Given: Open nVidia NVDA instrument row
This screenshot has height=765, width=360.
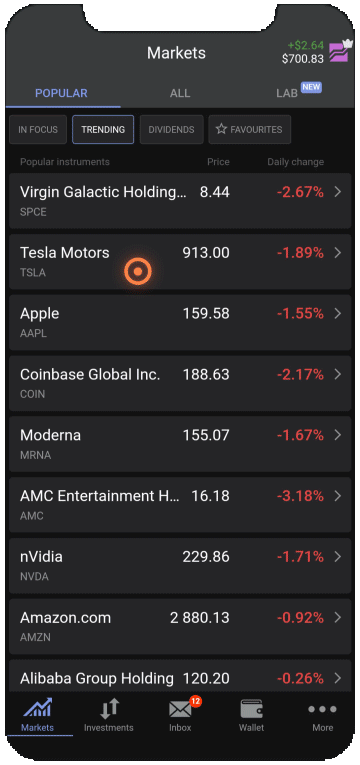Looking at the screenshot, I should (180, 565).
